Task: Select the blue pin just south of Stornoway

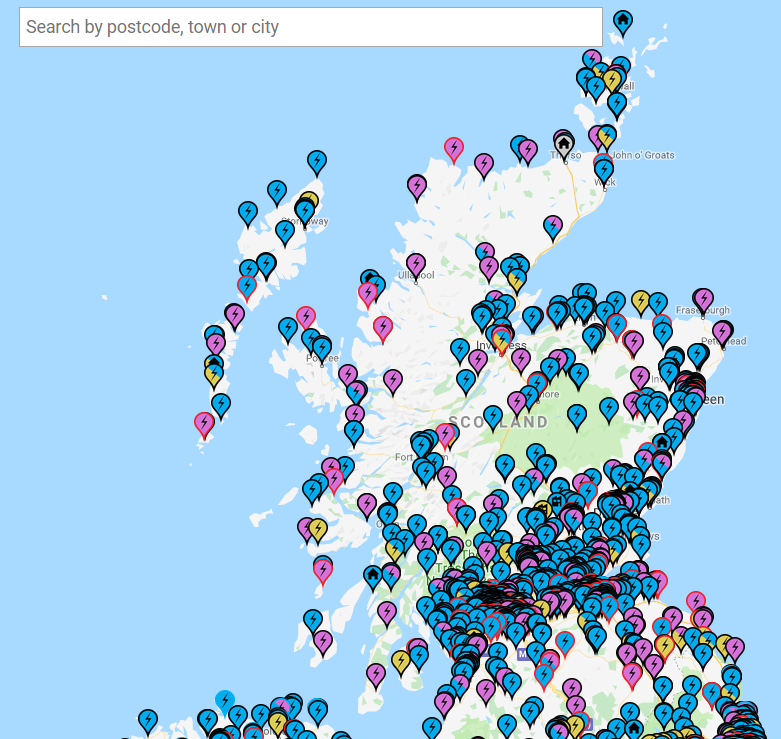Action: pyautogui.click(x=285, y=233)
